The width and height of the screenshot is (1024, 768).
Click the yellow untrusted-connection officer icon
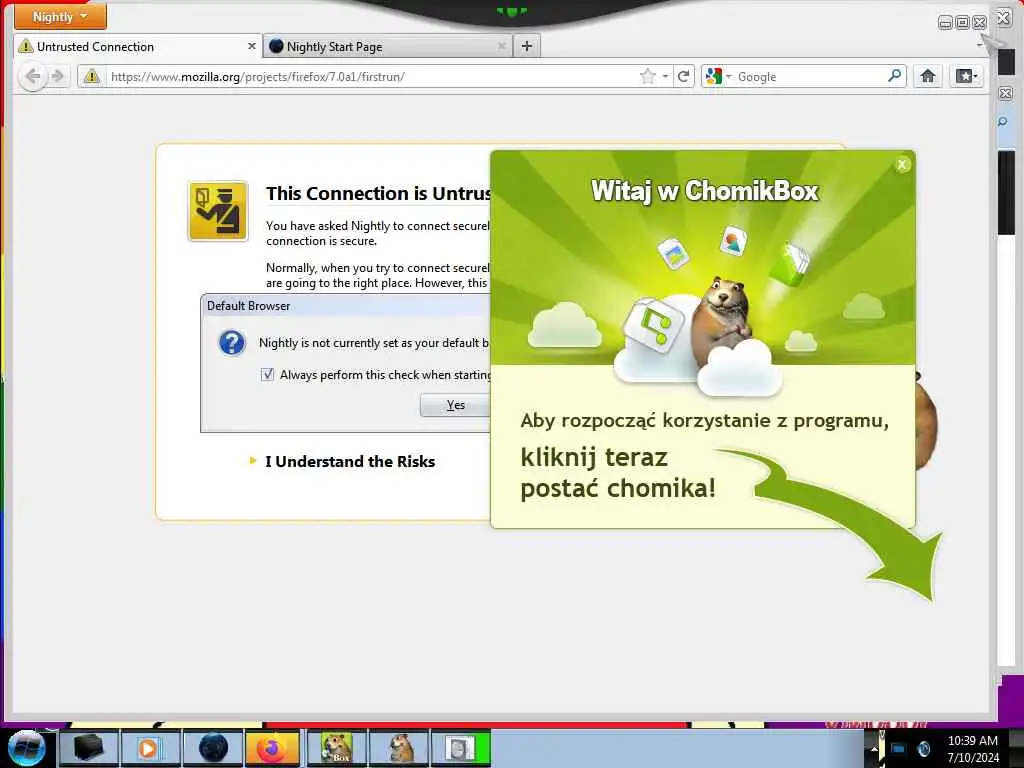tap(218, 211)
